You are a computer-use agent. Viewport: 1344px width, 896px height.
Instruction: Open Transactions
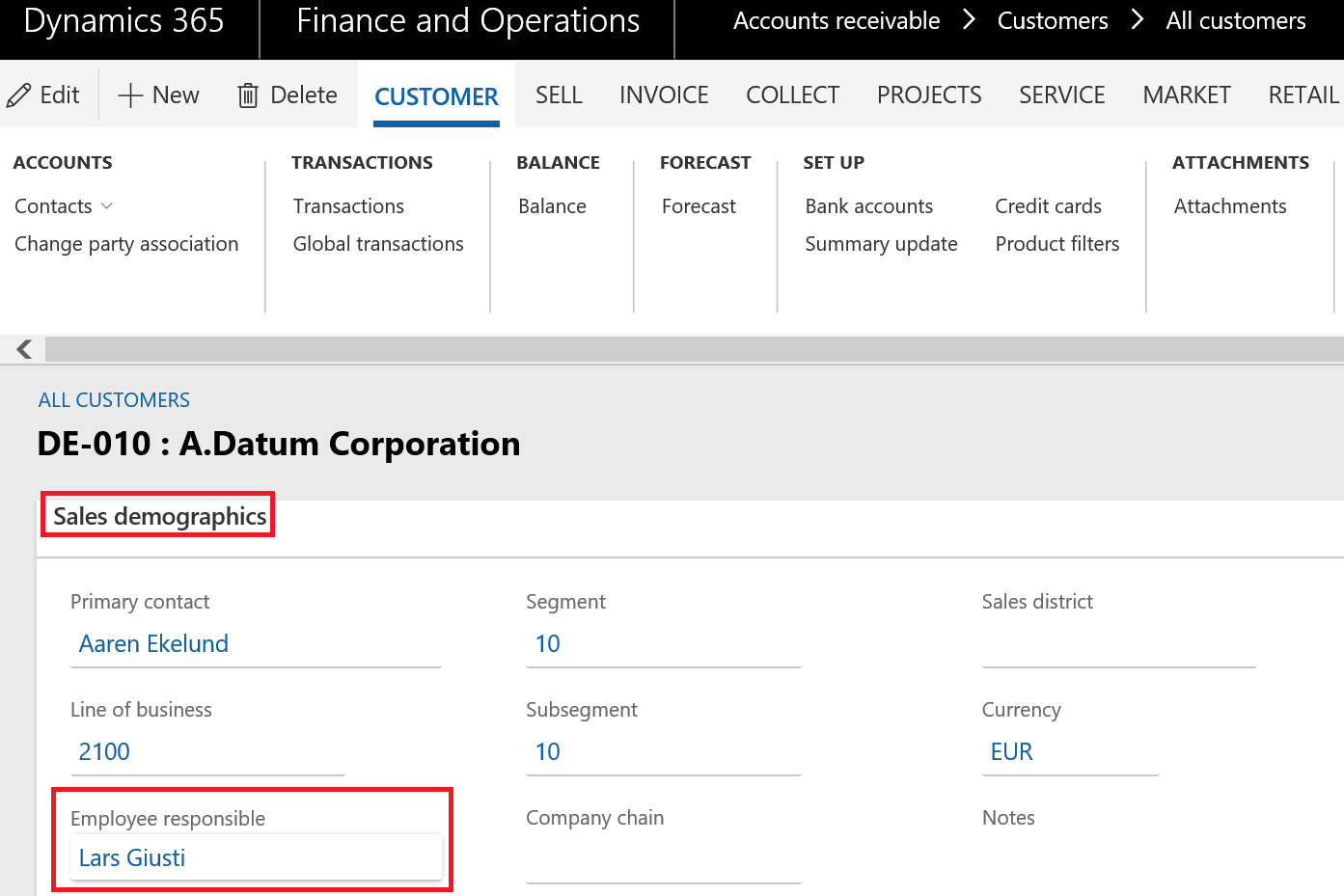348,206
